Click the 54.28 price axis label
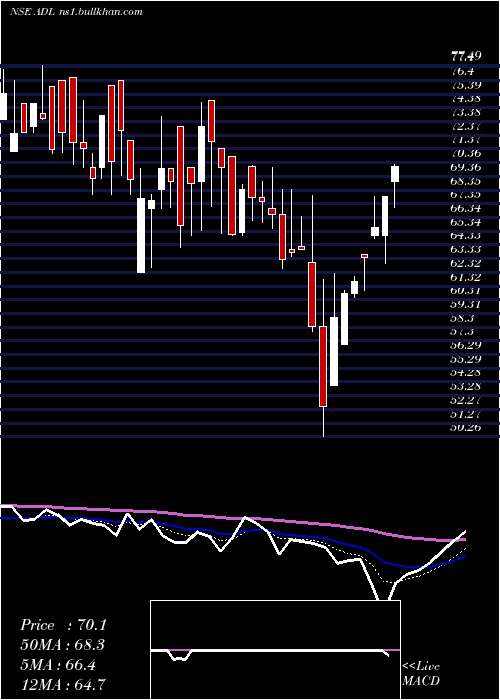This screenshot has height=700, width=500. (x=466, y=373)
